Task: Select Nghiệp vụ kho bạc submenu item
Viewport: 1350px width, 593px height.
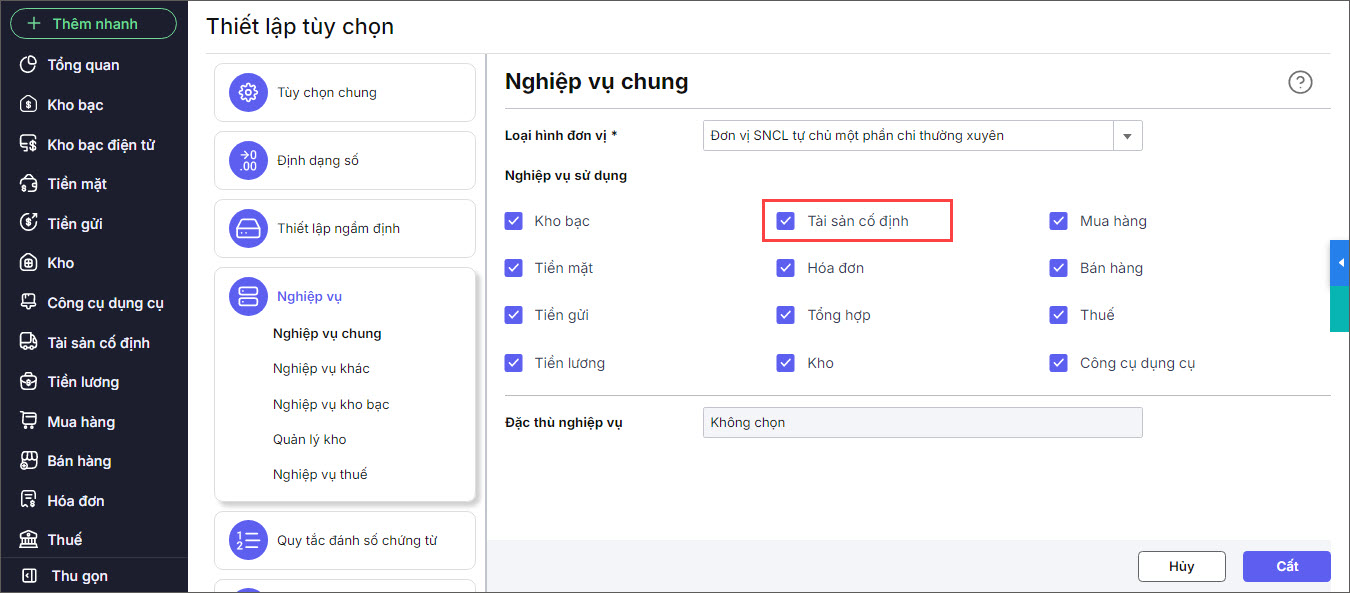Action: pyautogui.click(x=331, y=404)
